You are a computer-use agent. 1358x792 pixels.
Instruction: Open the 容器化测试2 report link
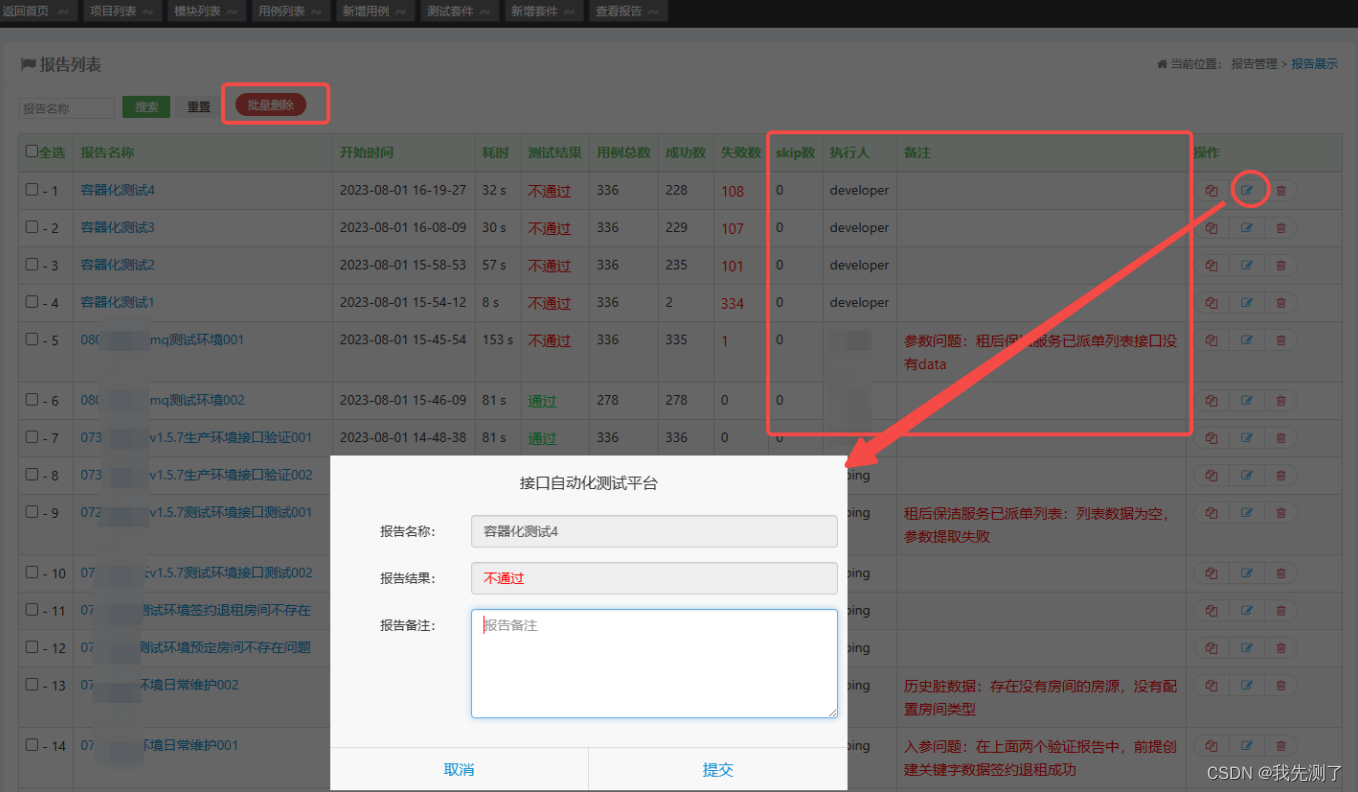[x=118, y=265]
